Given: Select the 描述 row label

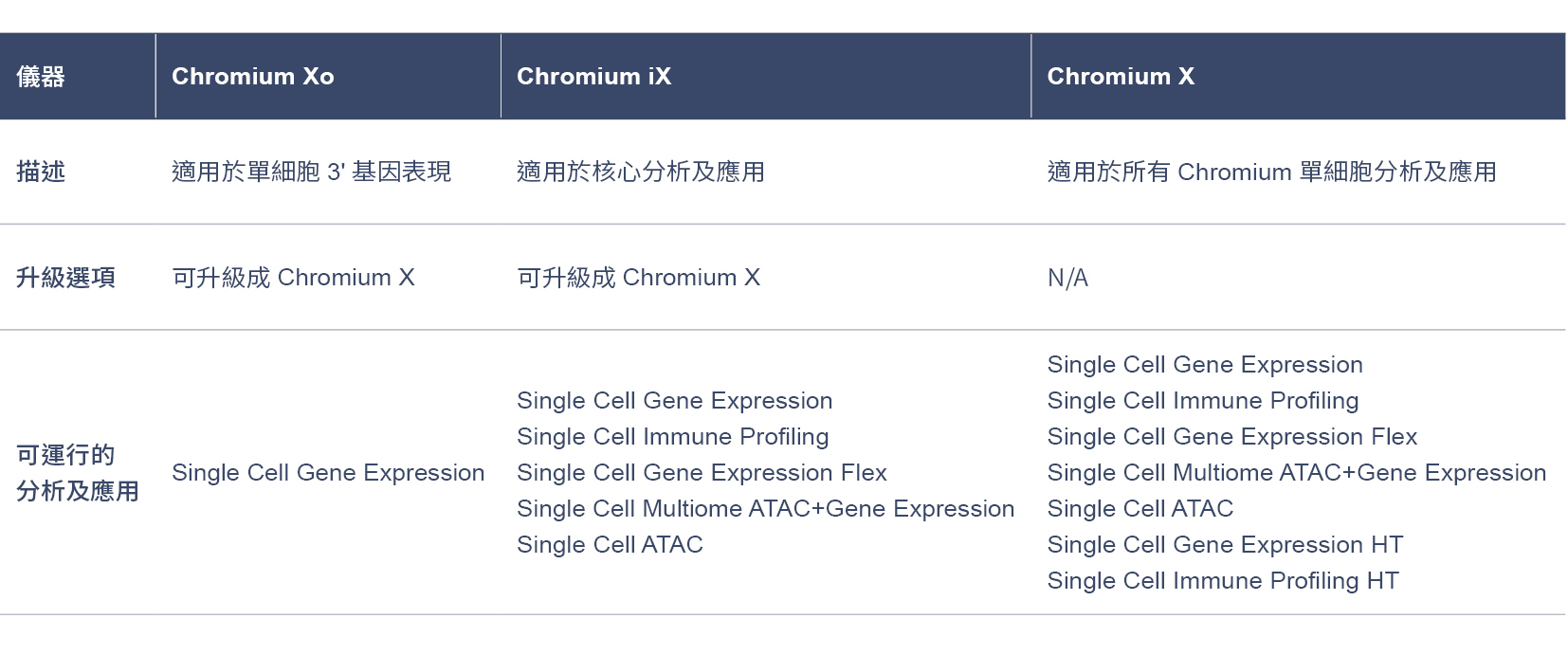Looking at the screenshot, I should pyautogui.click(x=41, y=172).
